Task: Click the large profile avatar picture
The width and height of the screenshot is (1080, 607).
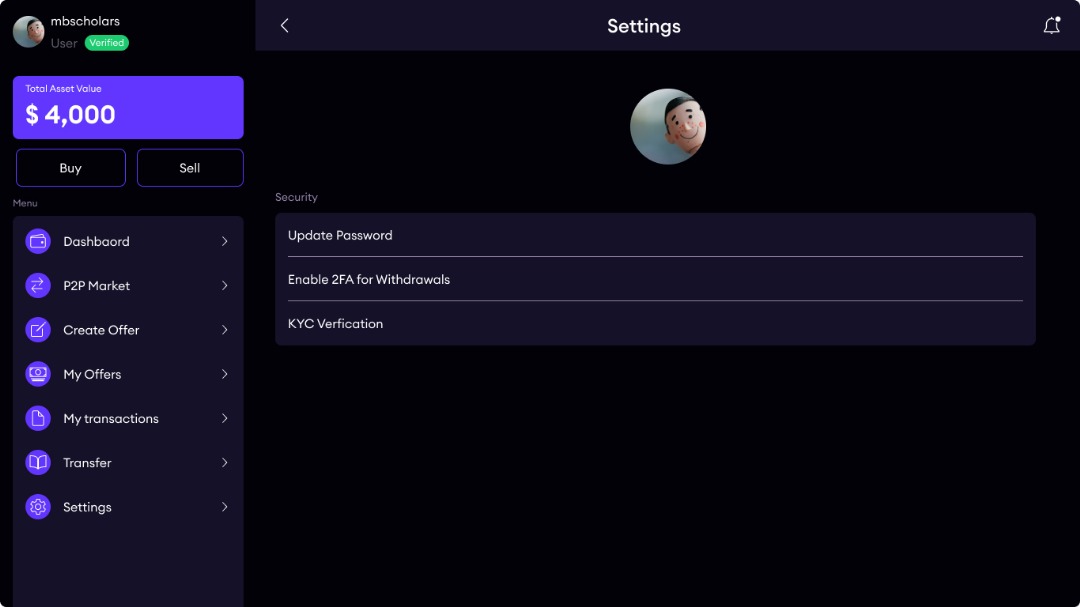Action: point(668,127)
